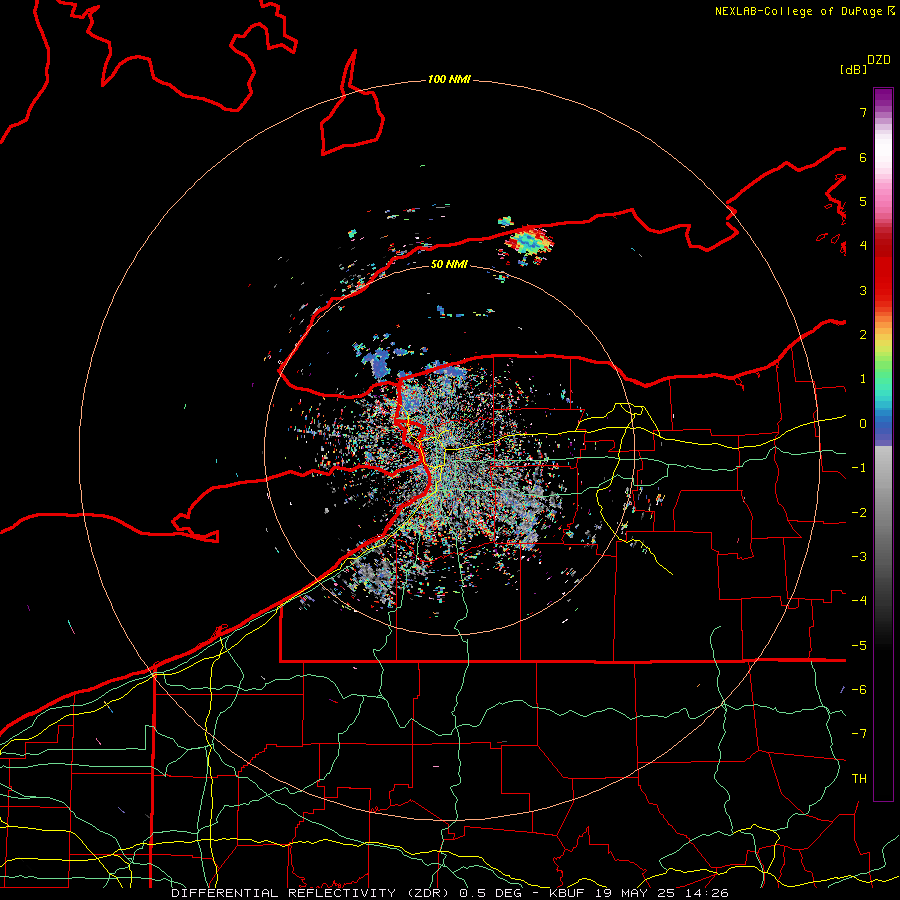The height and width of the screenshot is (900, 900).
Task: Click the 0 value on the color scale
Action: coord(863,424)
